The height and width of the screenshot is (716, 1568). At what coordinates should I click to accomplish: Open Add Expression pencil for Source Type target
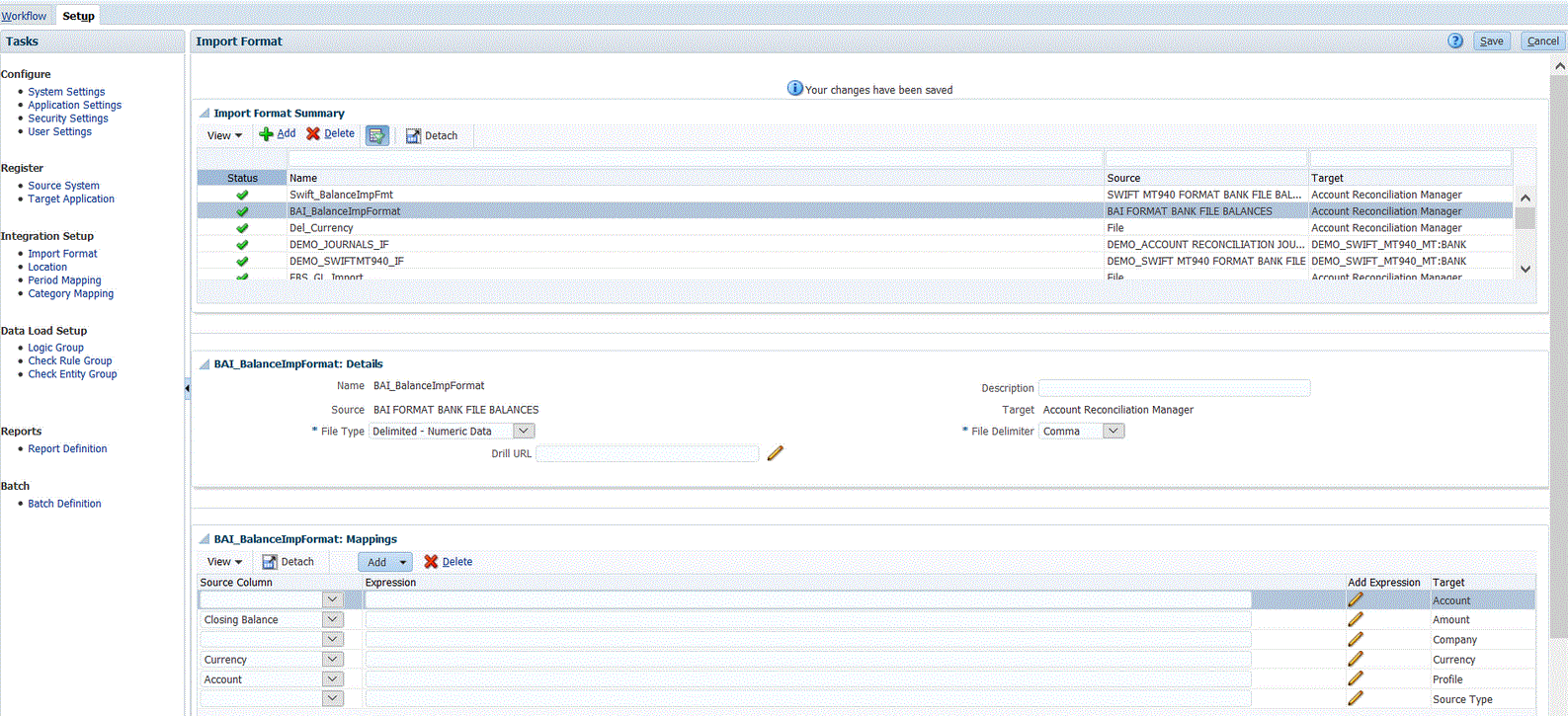1356,698
